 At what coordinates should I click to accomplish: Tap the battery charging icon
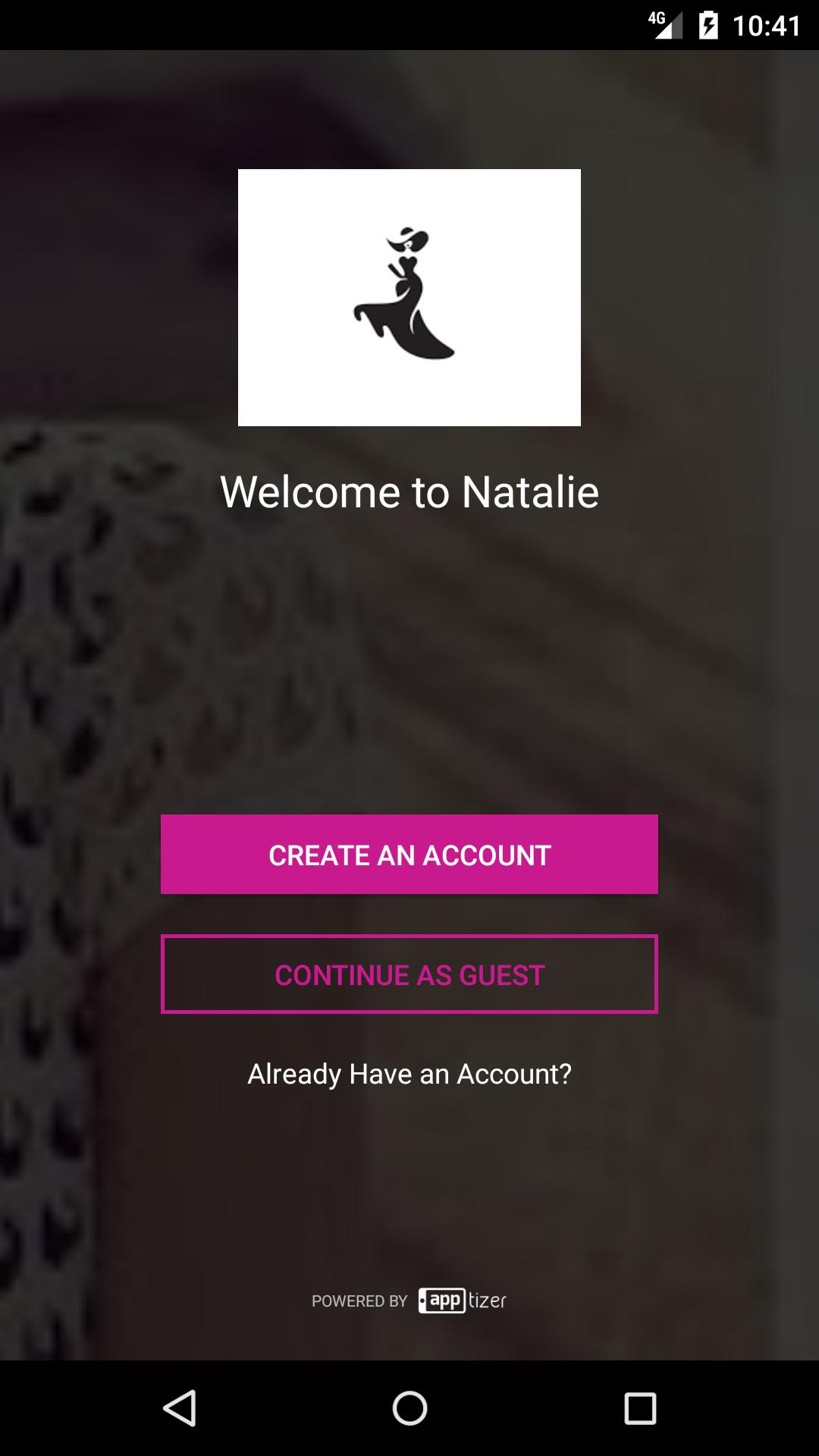[x=708, y=25]
